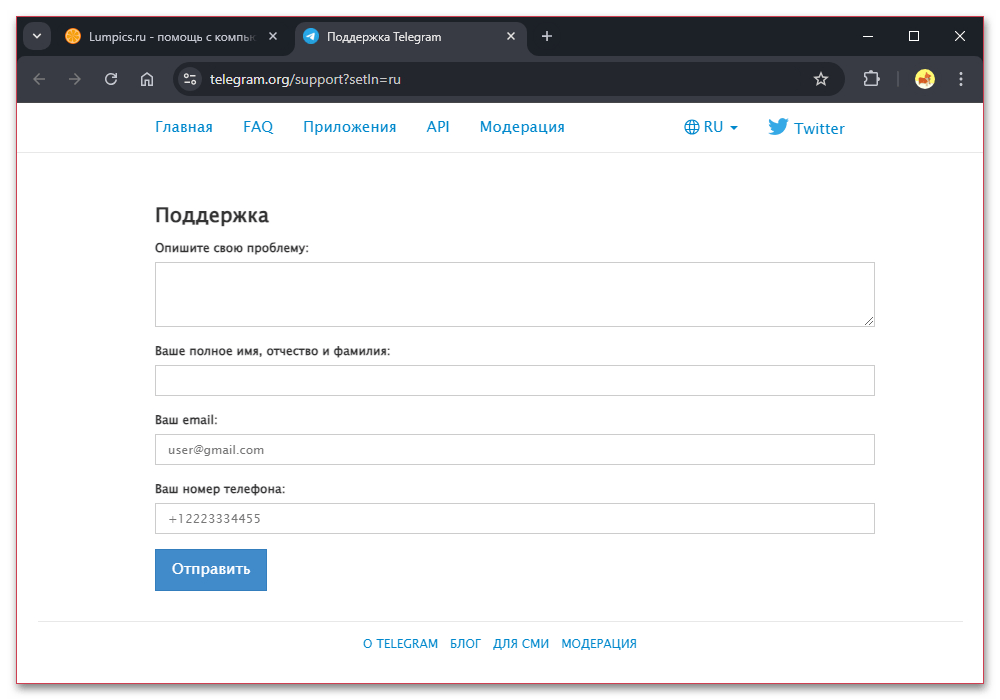Select the Поддержка Telegram tab
The image size is (1000, 700).
(411, 37)
